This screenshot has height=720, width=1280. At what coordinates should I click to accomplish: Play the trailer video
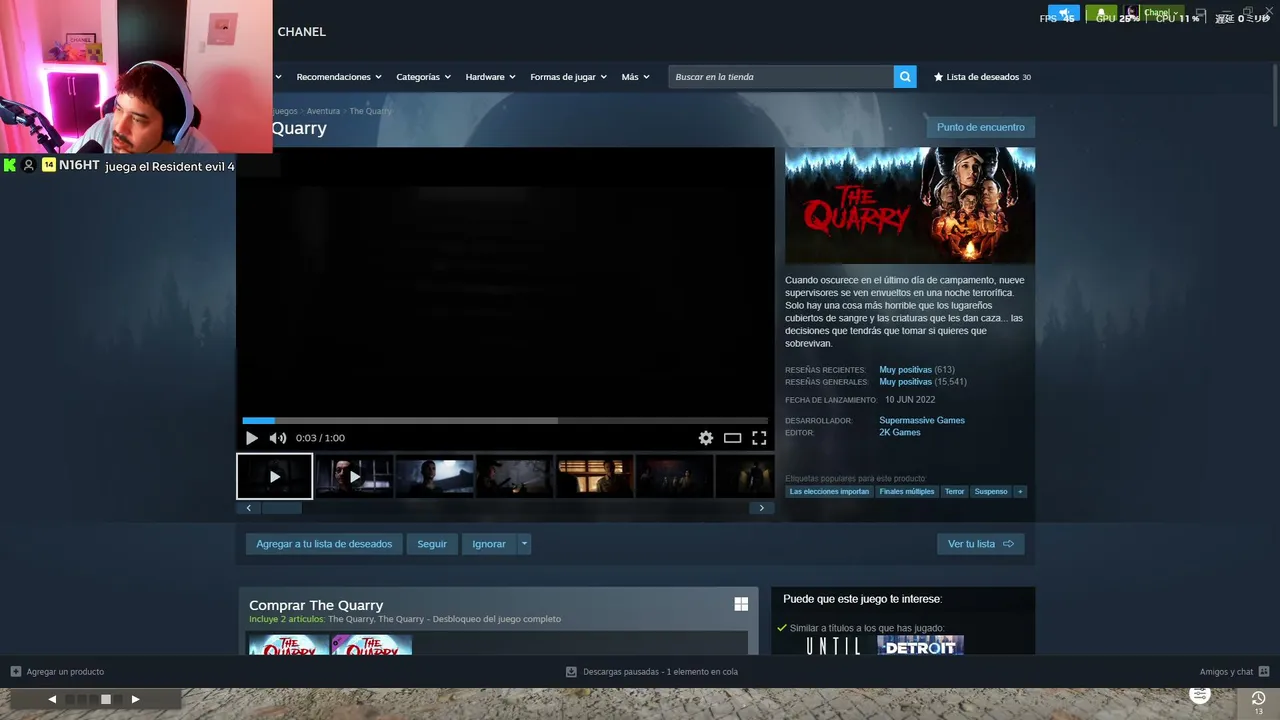point(251,438)
